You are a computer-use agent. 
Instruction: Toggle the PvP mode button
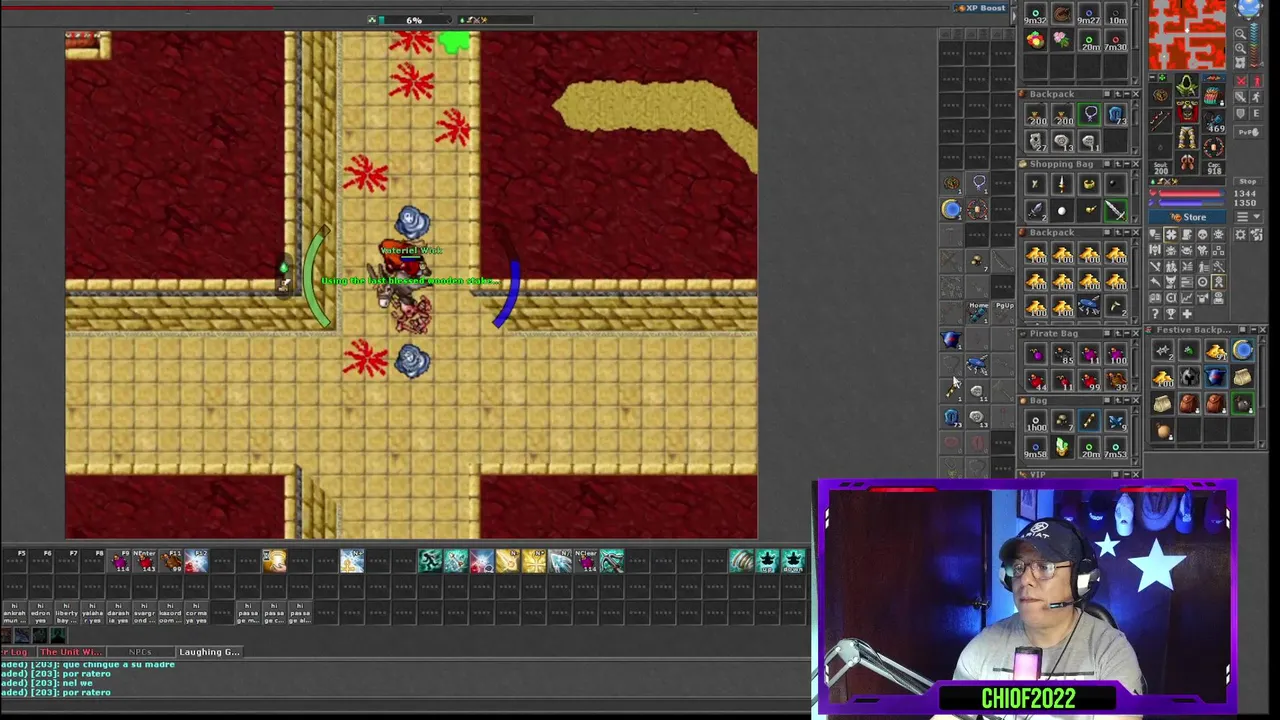point(1248,132)
